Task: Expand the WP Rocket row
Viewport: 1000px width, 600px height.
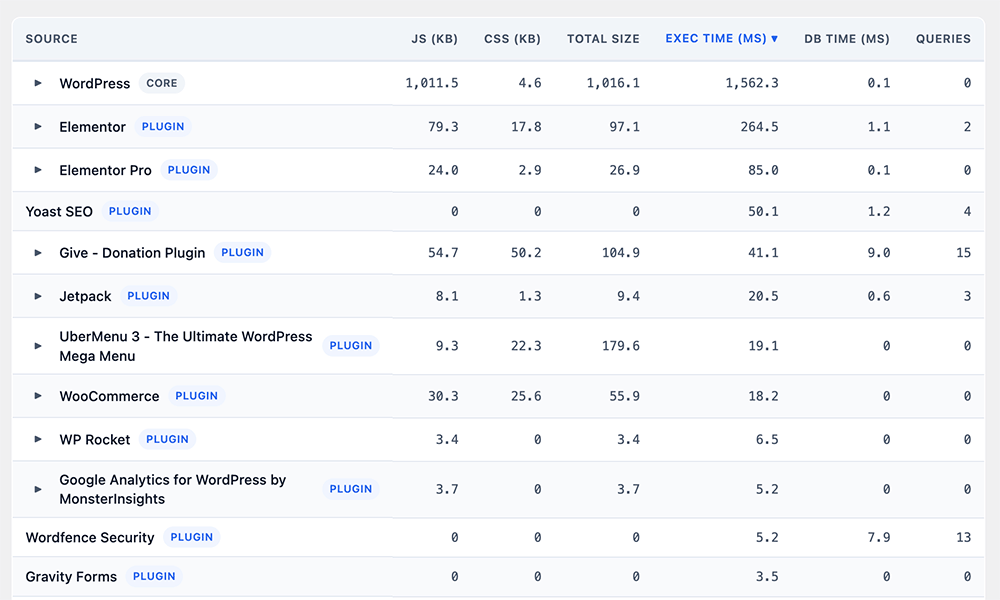Action: coord(38,439)
